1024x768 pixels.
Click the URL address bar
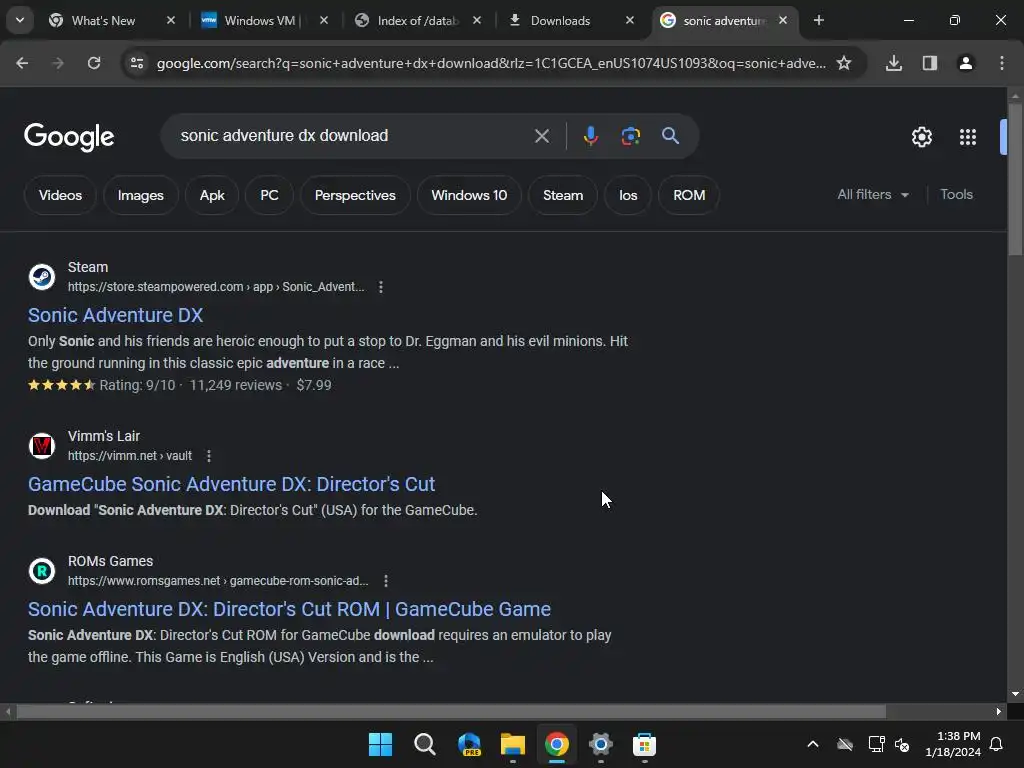[x=491, y=63]
